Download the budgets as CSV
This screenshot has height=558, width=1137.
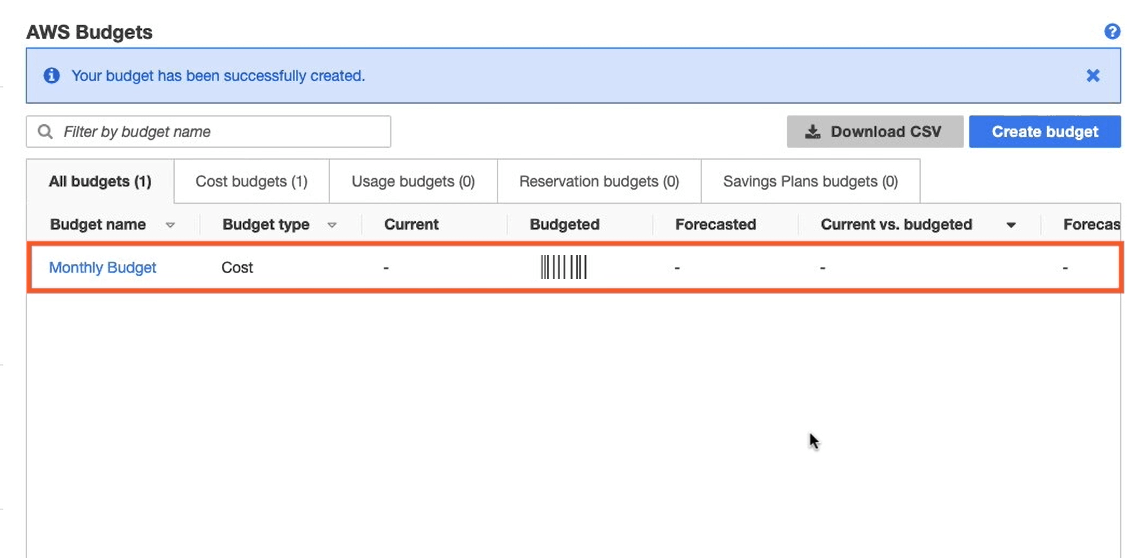(875, 132)
